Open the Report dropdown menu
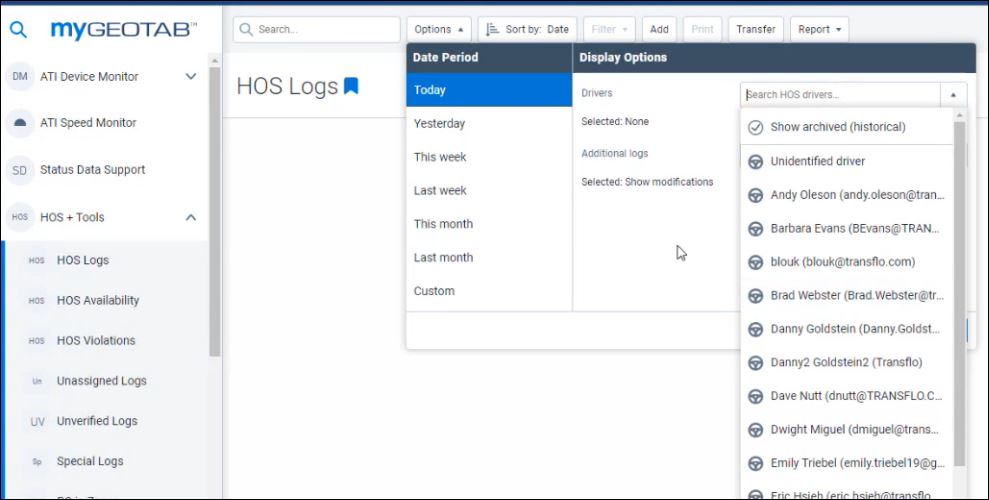 [819, 29]
